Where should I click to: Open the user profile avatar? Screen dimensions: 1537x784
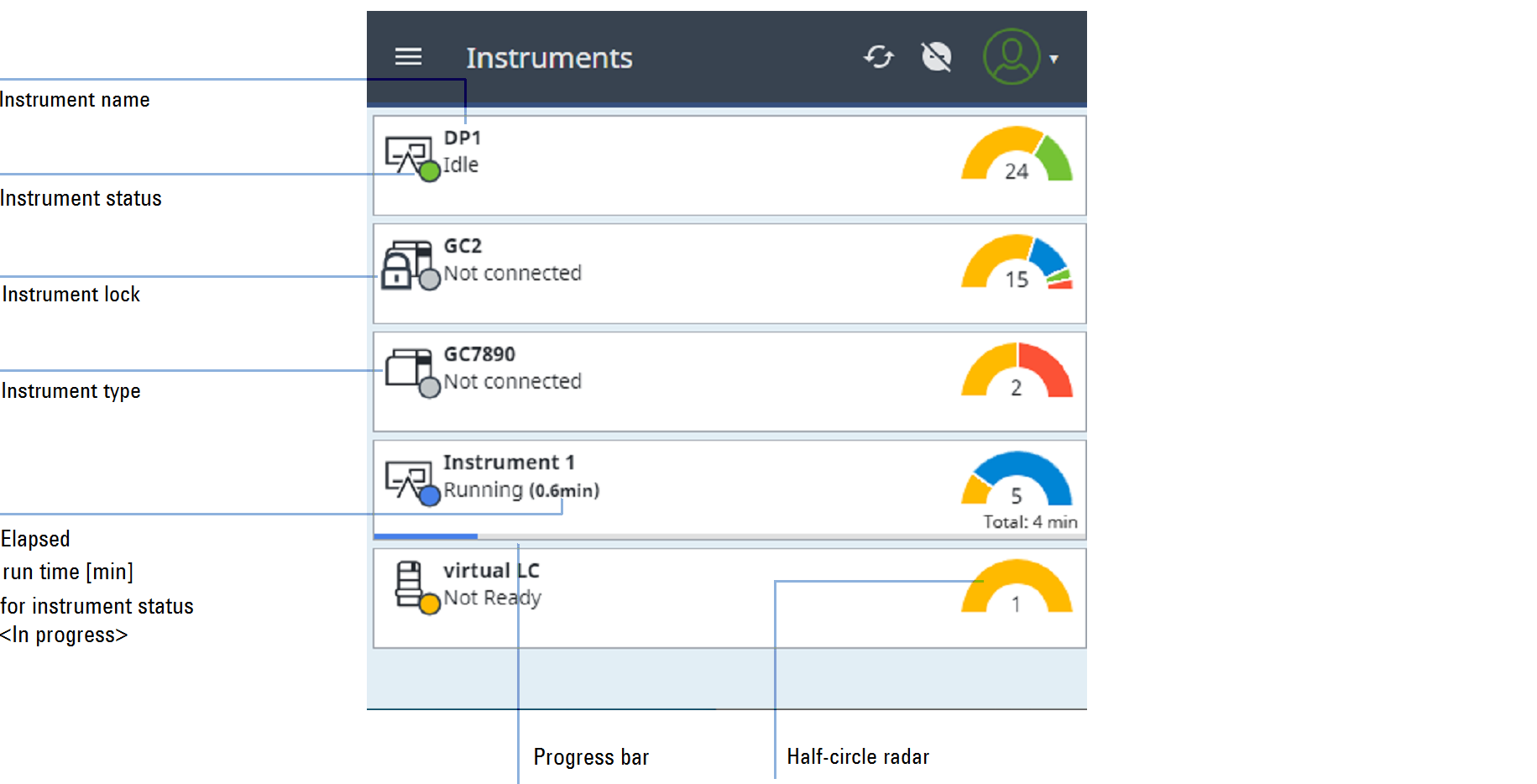pos(1012,56)
